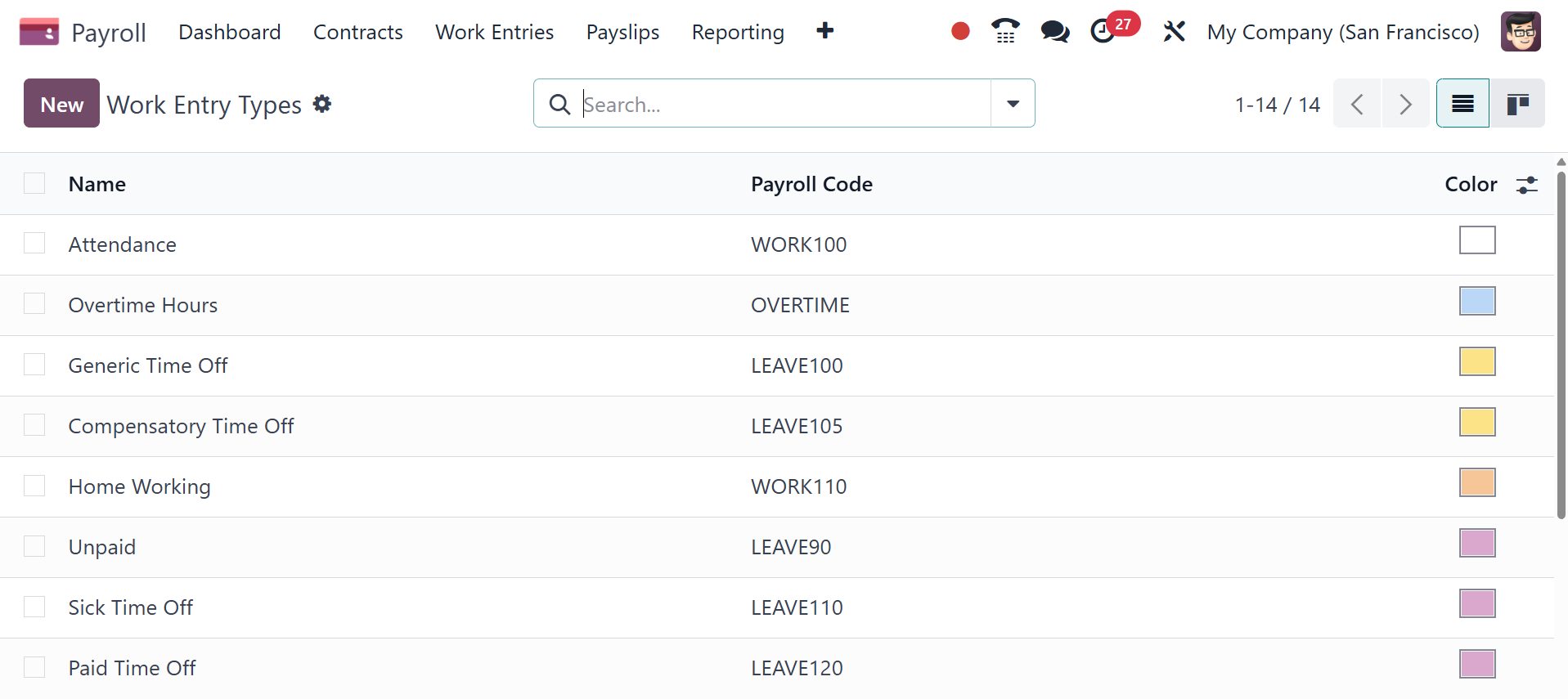Expand the search options dropdown arrow
Image resolution: width=1568 pixels, height=699 pixels.
[1013, 104]
